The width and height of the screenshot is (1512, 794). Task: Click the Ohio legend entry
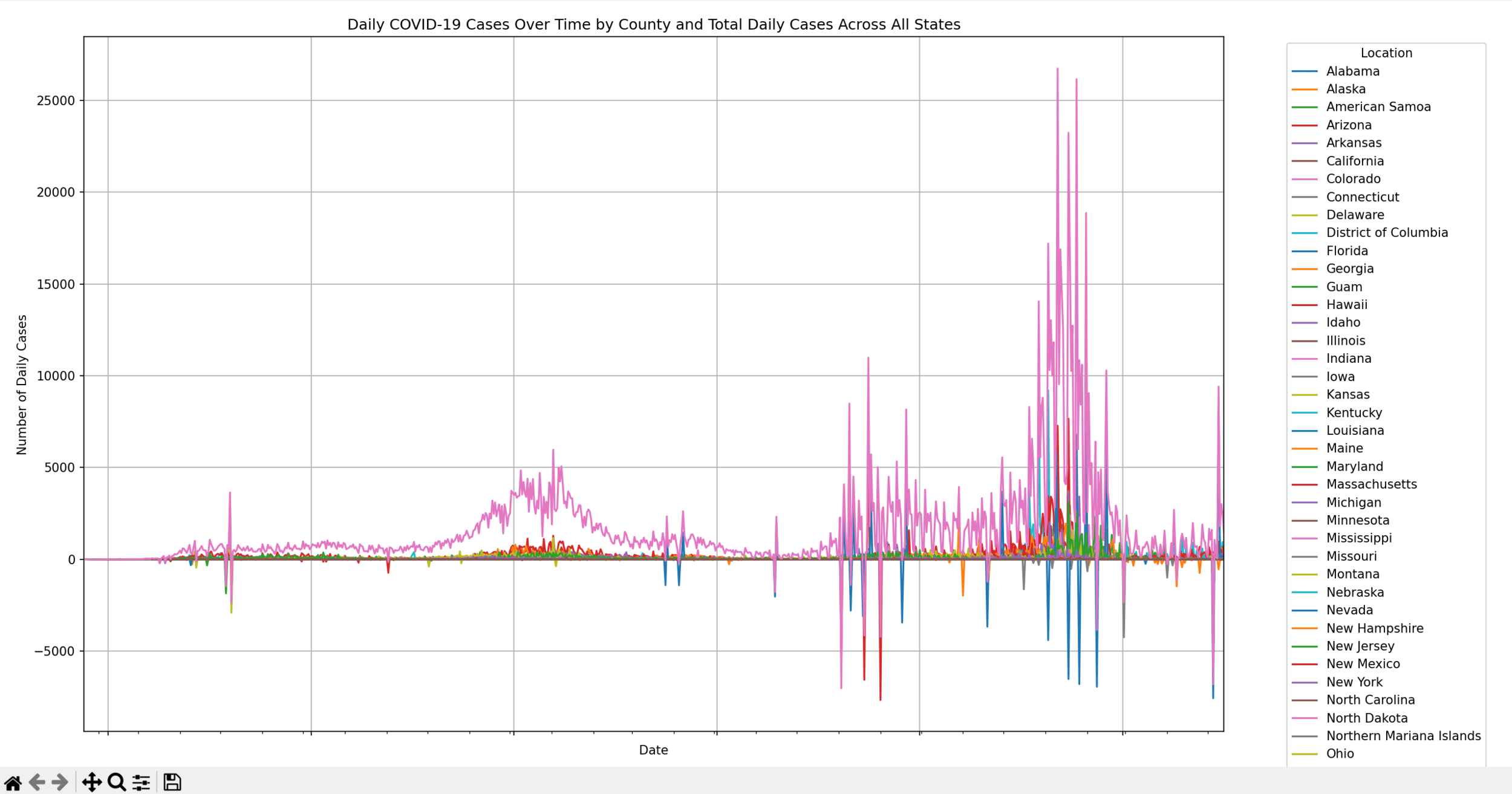(1340, 754)
